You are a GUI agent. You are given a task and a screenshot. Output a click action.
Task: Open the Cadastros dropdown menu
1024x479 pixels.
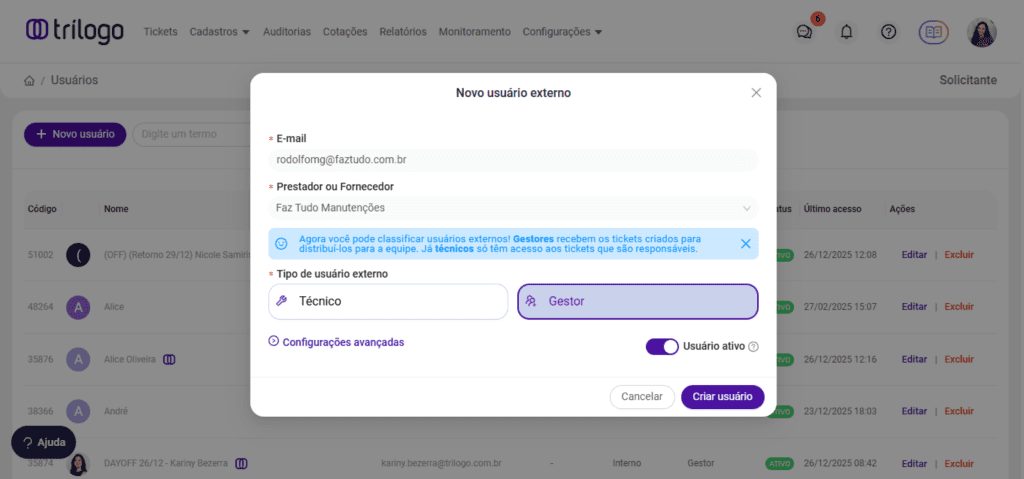click(219, 32)
